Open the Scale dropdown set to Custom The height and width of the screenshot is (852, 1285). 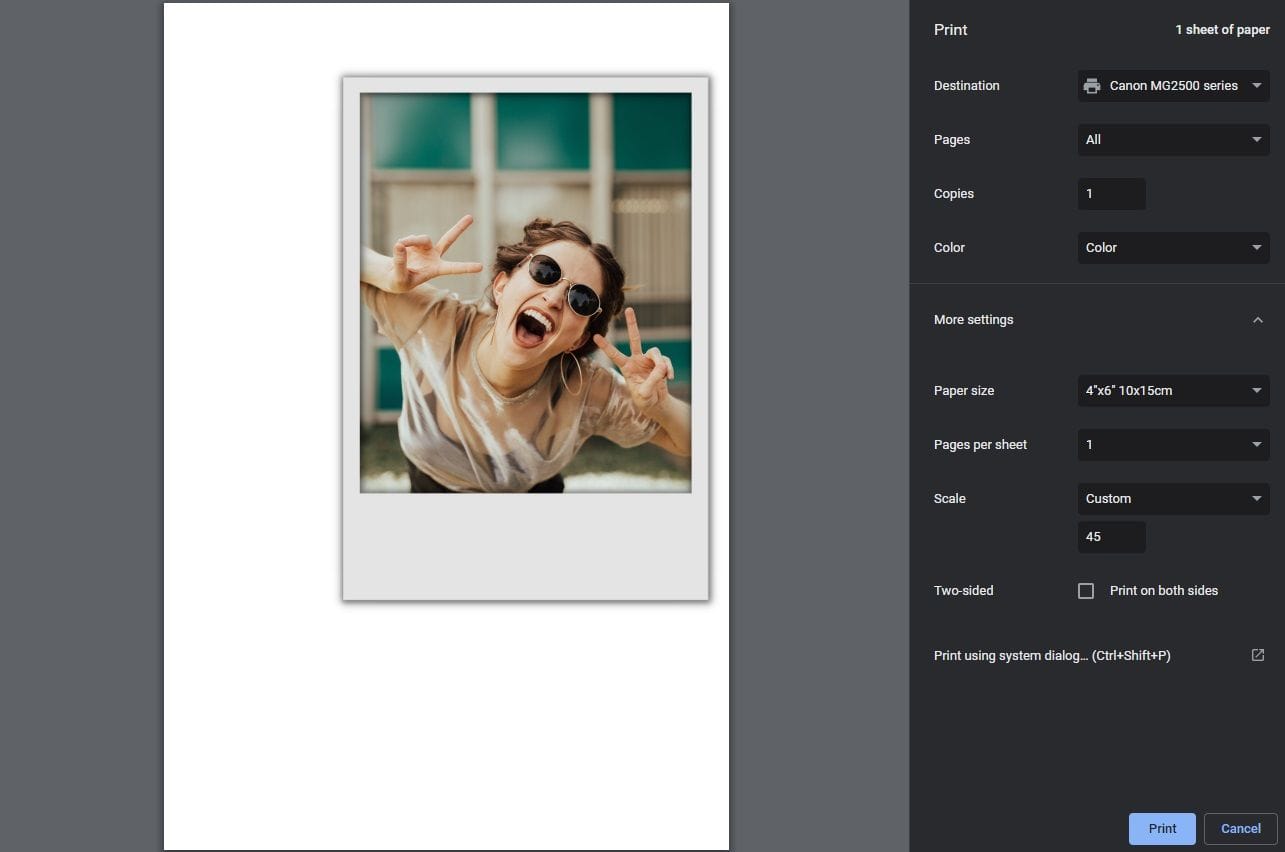click(1173, 499)
